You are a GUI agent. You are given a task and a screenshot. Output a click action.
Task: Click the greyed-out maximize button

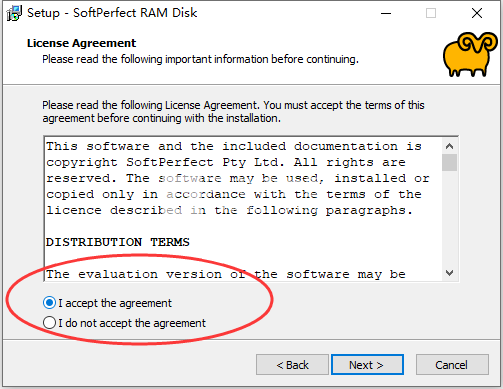(x=431, y=13)
